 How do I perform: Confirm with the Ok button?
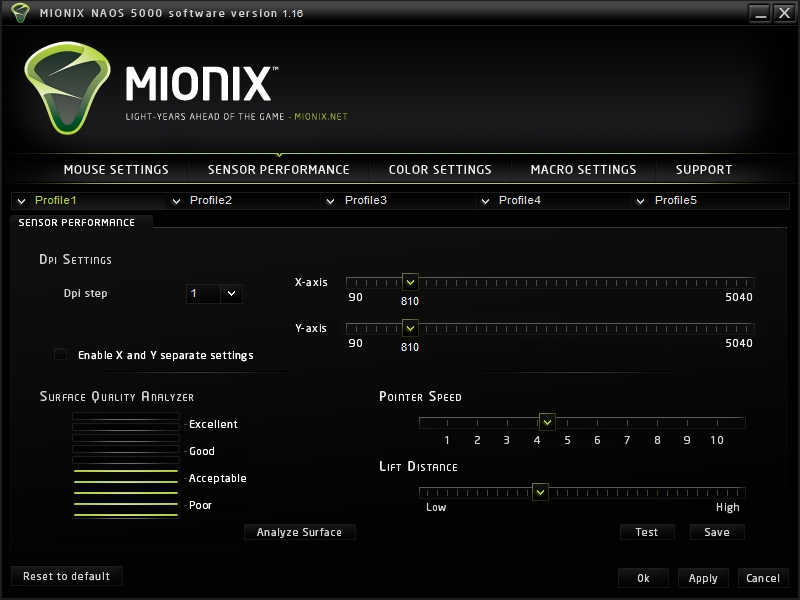(x=643, y=578)
